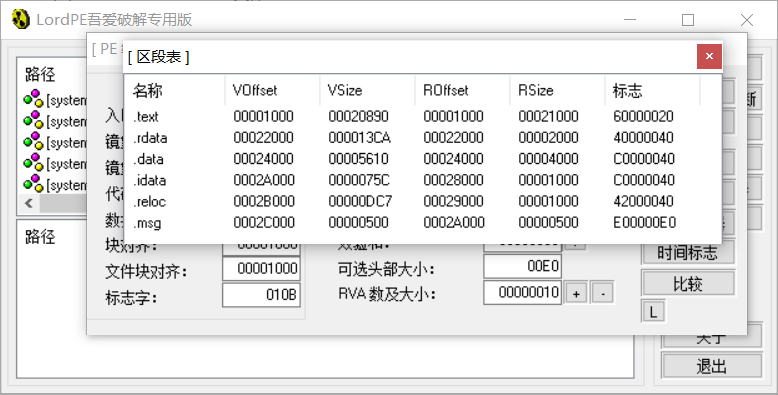Click the minus button beside RVA 数及大小
The height and width of the screenshot is (395, 778).
click(x=603, y=293)
